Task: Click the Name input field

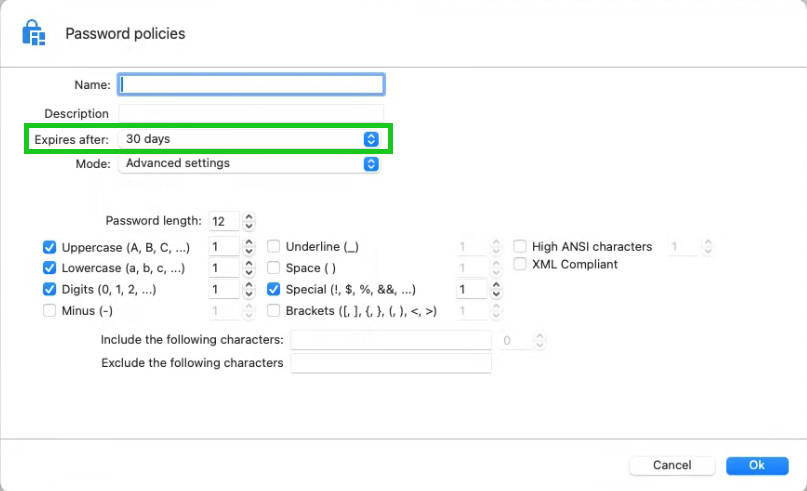Action: tap(251, 85)
